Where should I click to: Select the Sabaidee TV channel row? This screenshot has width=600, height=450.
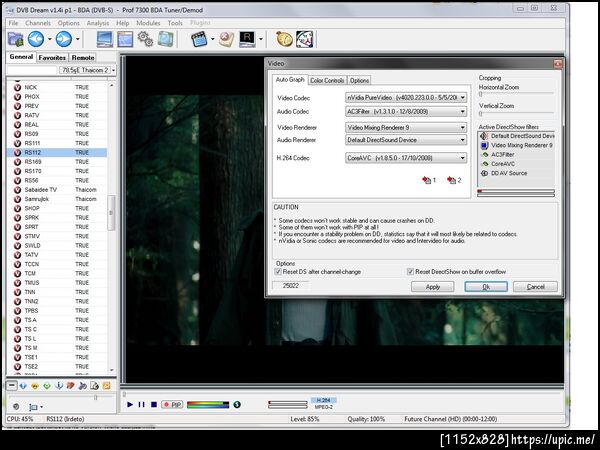click(57, 189)
